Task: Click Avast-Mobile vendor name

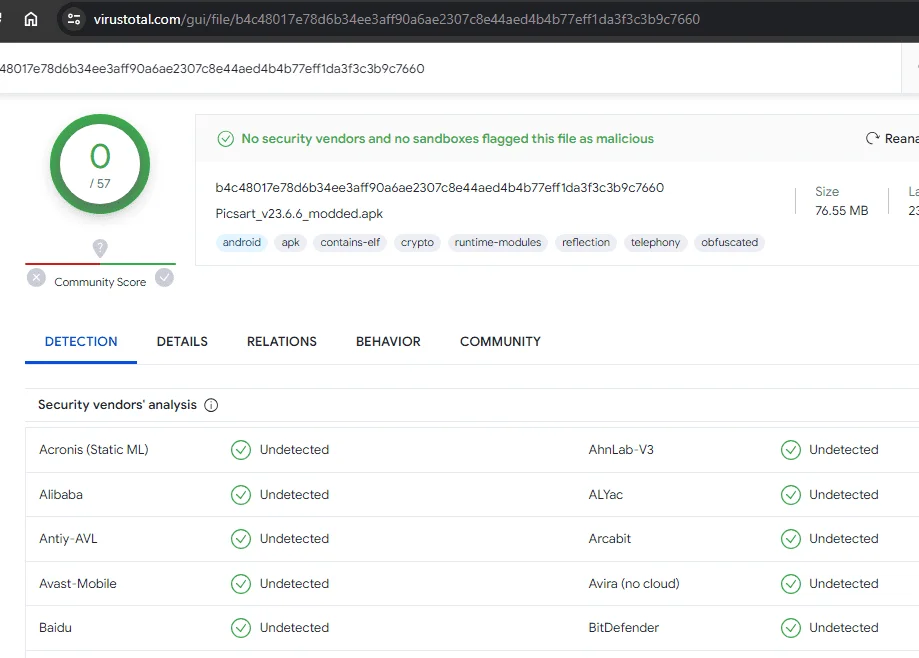Action: click(78, 584)
